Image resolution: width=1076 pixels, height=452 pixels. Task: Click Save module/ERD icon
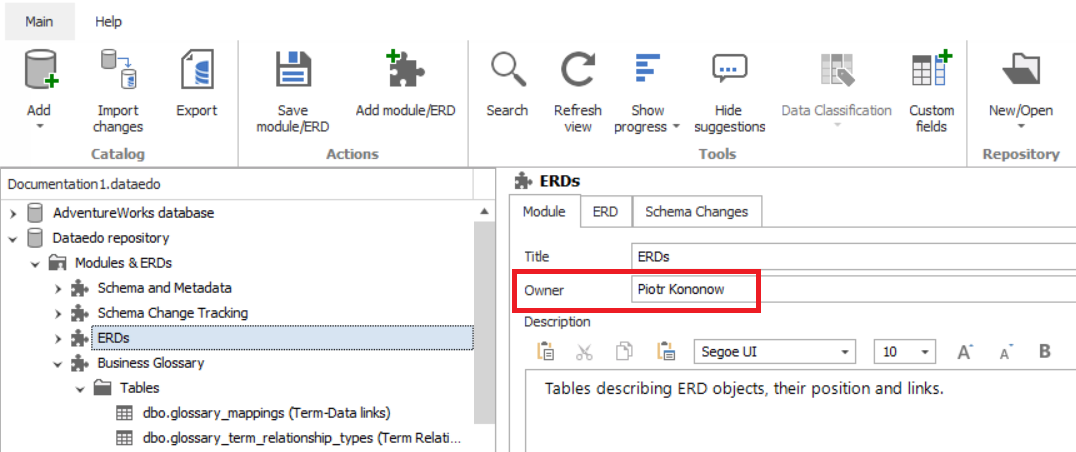(x=293, y=72)
